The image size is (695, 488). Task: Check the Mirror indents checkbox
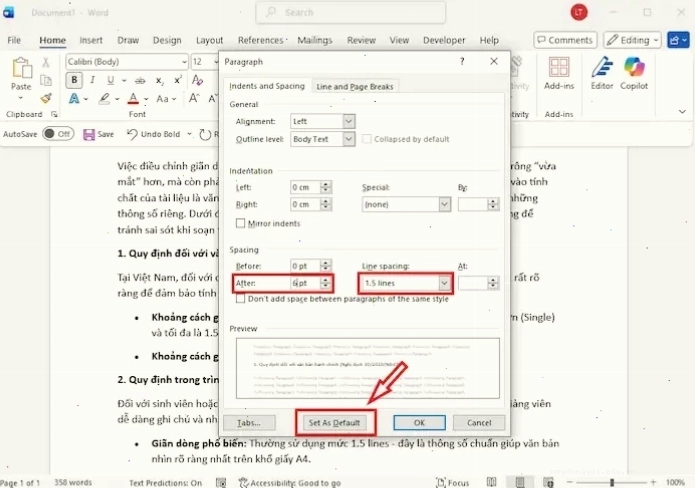coord(240,223)
